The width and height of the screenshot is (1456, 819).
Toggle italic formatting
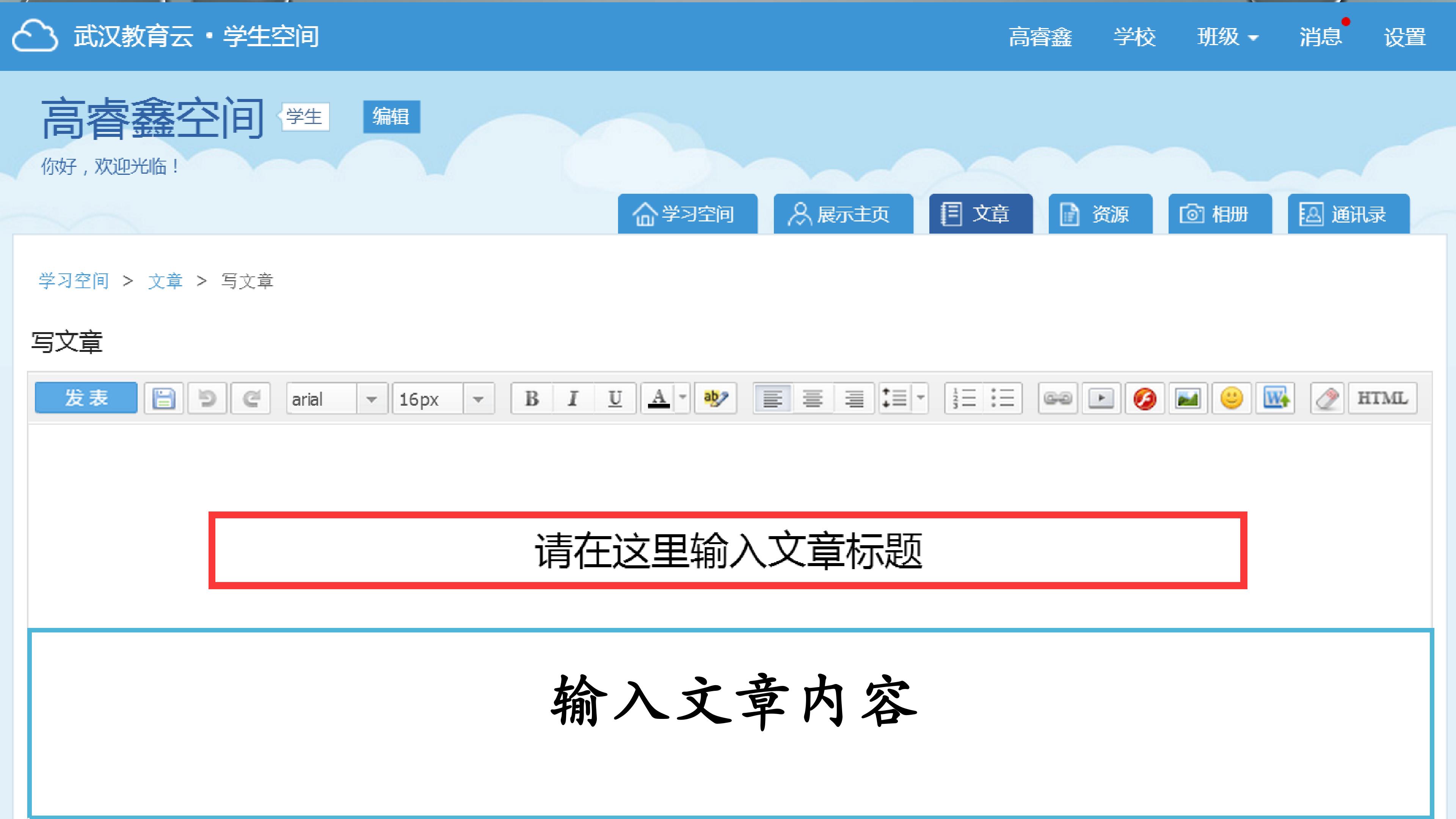coord(573,399)
